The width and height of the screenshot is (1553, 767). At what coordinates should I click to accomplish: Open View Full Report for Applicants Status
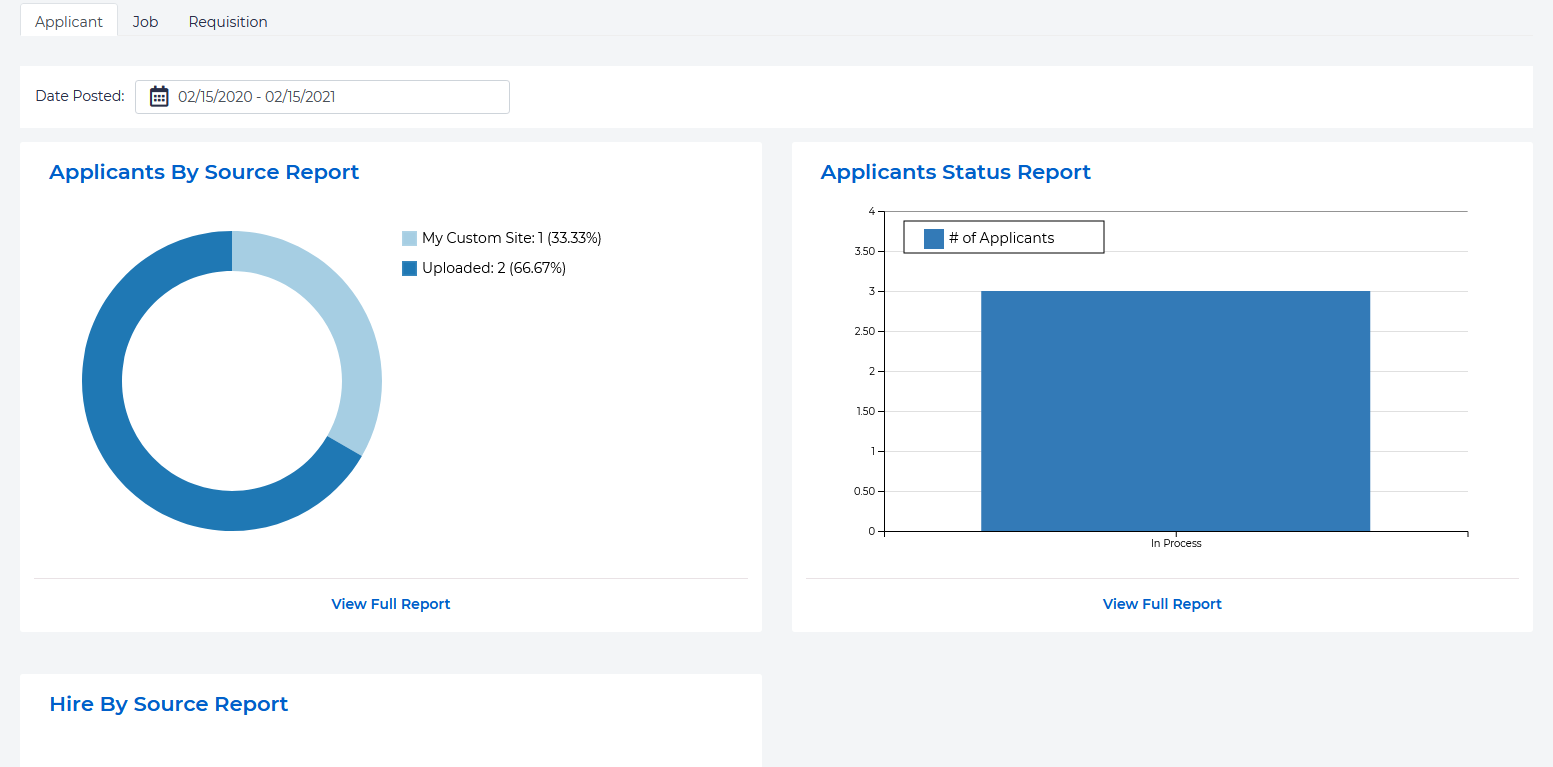pyautogui.click(x=1162, y=604)
